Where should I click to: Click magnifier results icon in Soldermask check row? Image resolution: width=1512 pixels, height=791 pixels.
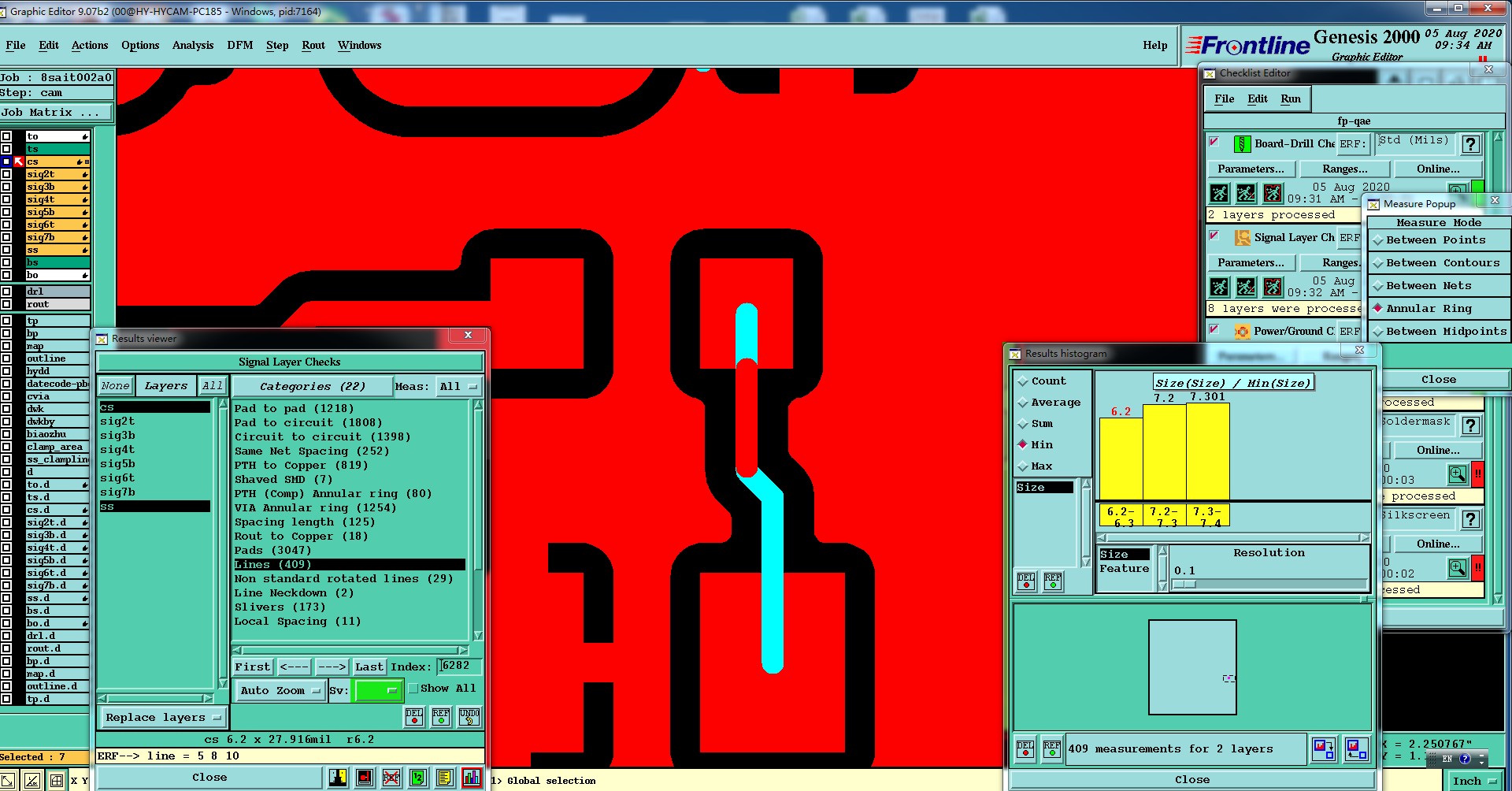pos(1458,474)
